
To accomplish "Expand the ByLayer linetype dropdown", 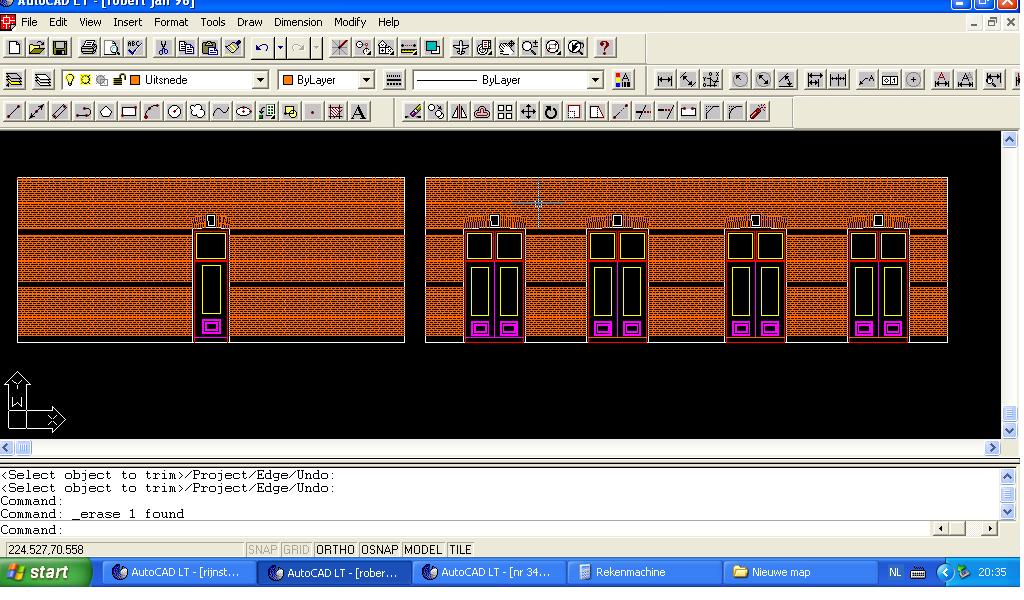I will tap(595, 80).
